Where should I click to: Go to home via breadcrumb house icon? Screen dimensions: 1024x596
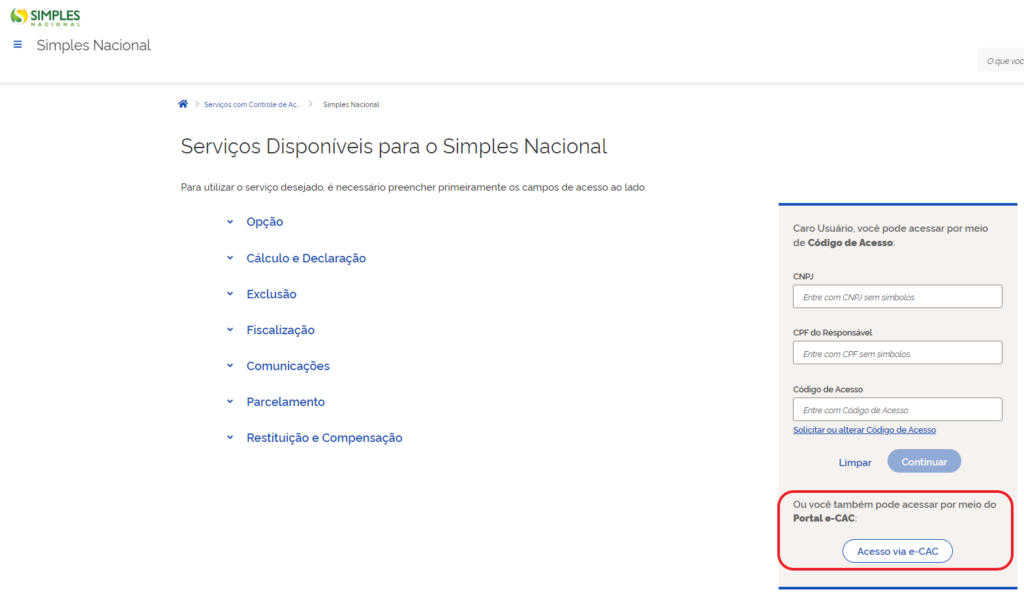[183, 104]
